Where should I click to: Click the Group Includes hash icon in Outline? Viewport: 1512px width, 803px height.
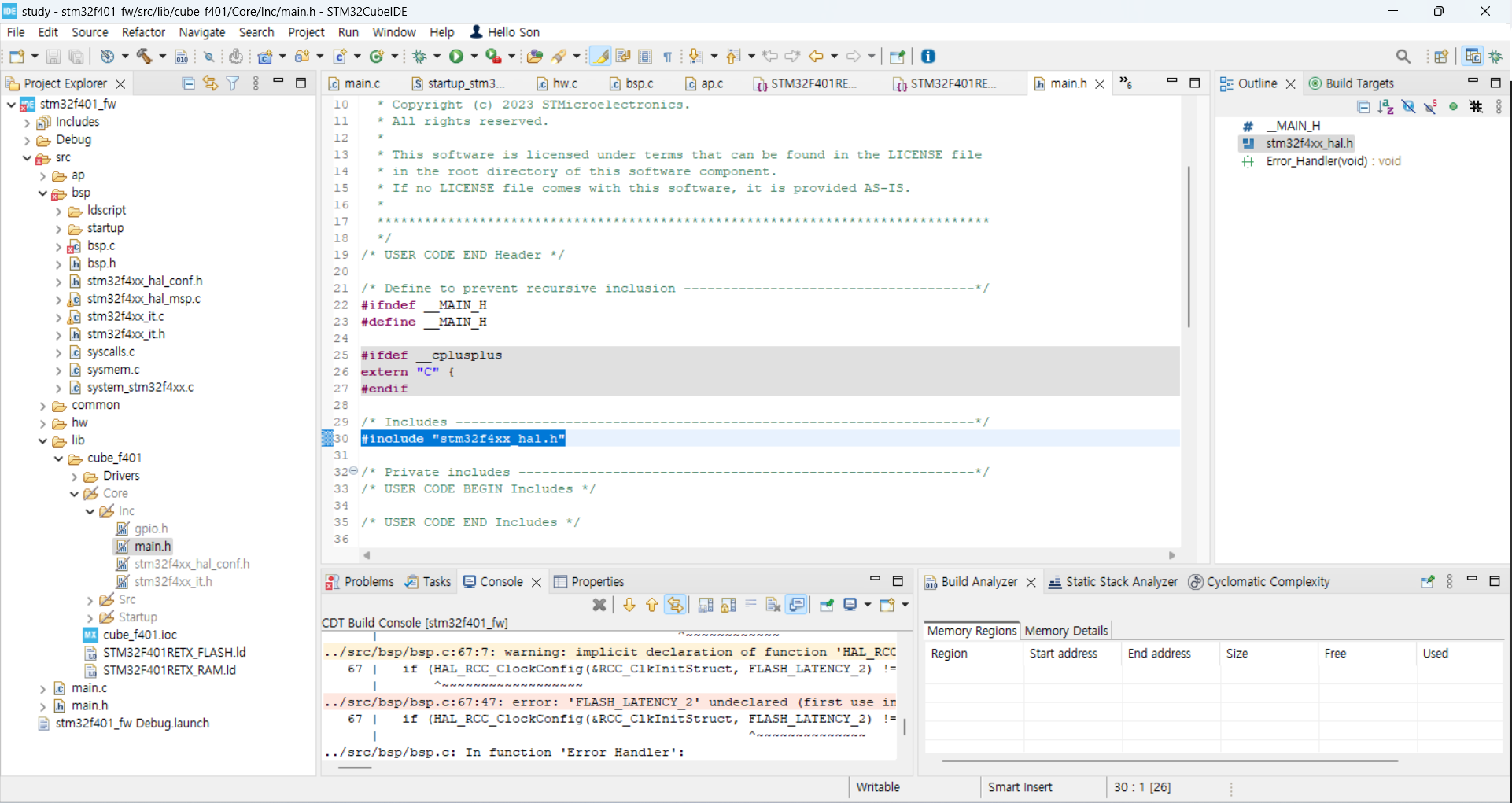pyautogui.click(x=1477, y=106)
